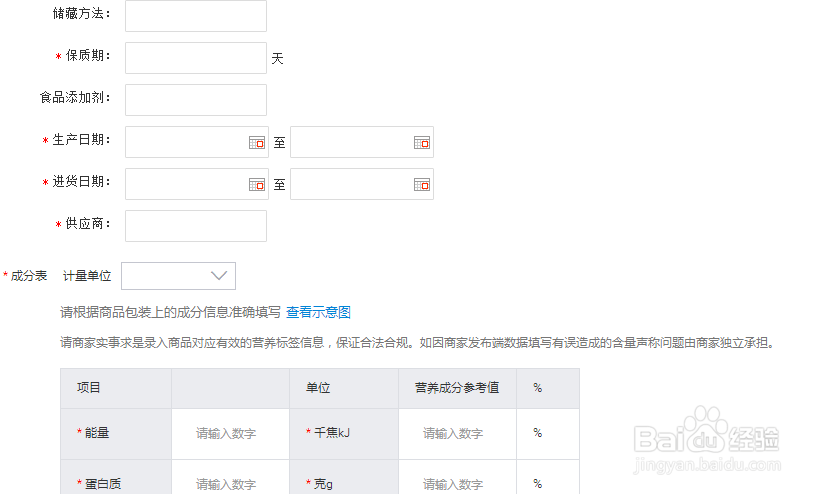The width and height of the screenshot is (826, 494).
Task: Open the 查看示意图 link
Action: pyautogui.click(x=318, y=312)
